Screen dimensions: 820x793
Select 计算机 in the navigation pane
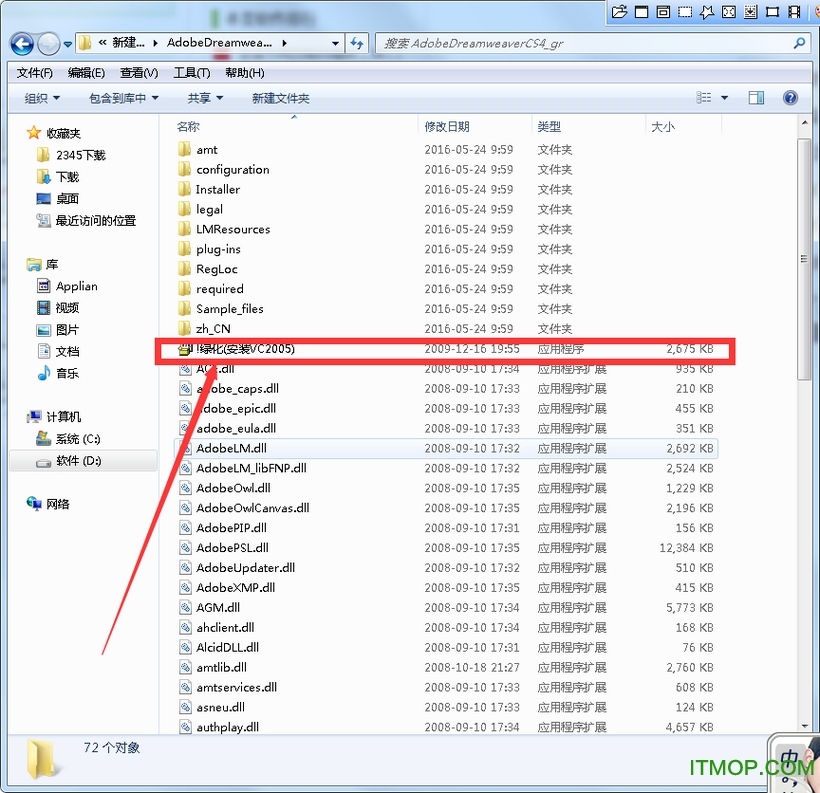[54, 417]
